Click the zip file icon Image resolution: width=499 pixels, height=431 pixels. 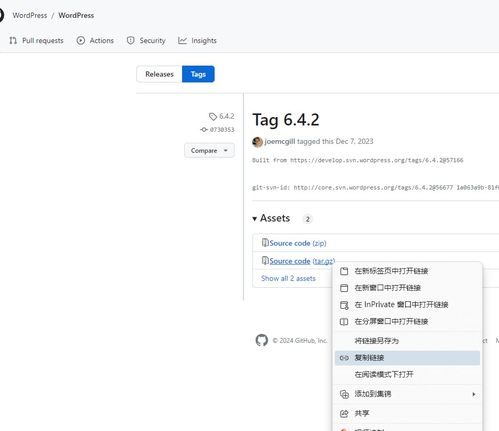(x=265, y=243)
